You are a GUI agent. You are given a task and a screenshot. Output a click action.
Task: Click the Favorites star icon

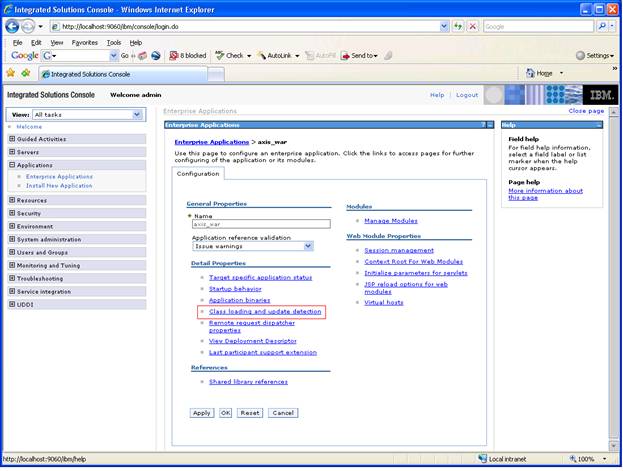[11, 73]
